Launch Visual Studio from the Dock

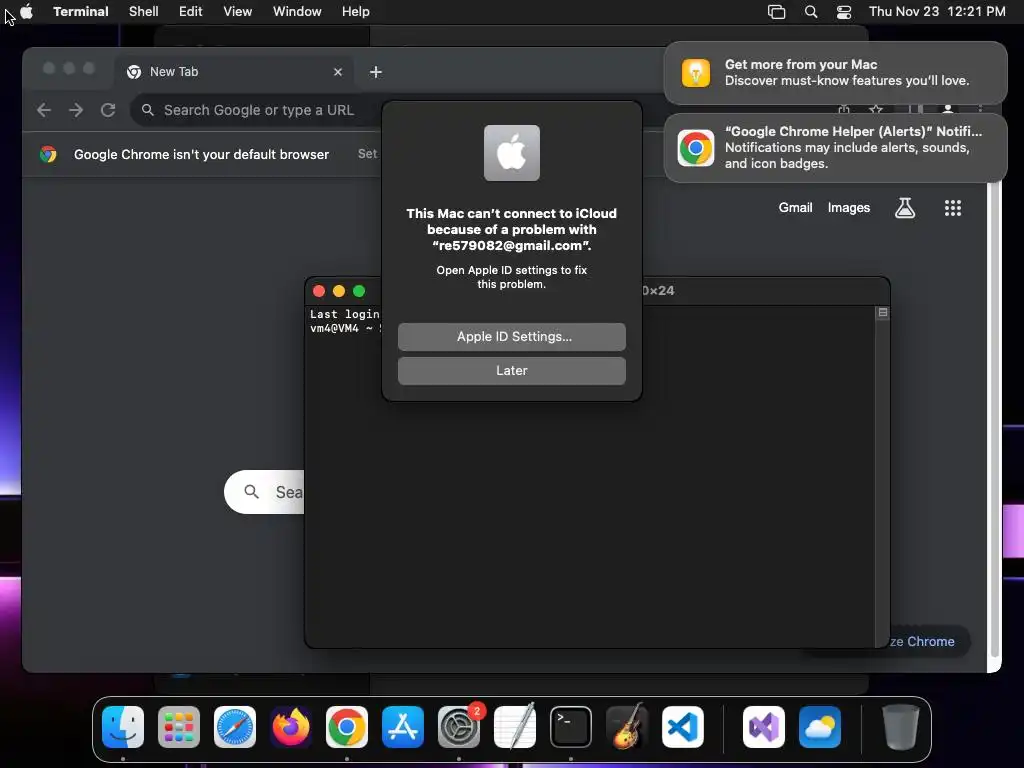point(764,727)
